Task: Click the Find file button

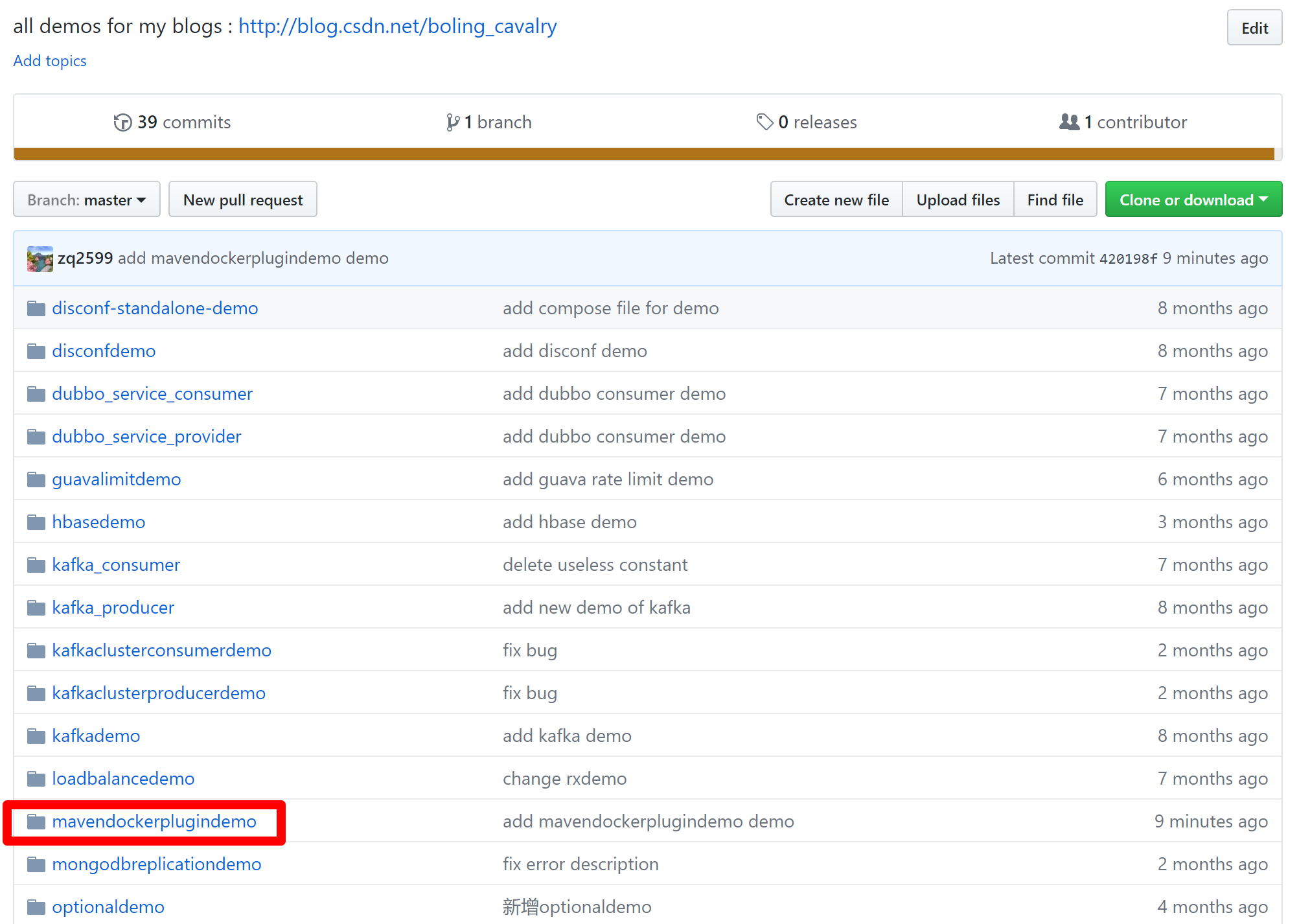Action: pos(1055,200)
